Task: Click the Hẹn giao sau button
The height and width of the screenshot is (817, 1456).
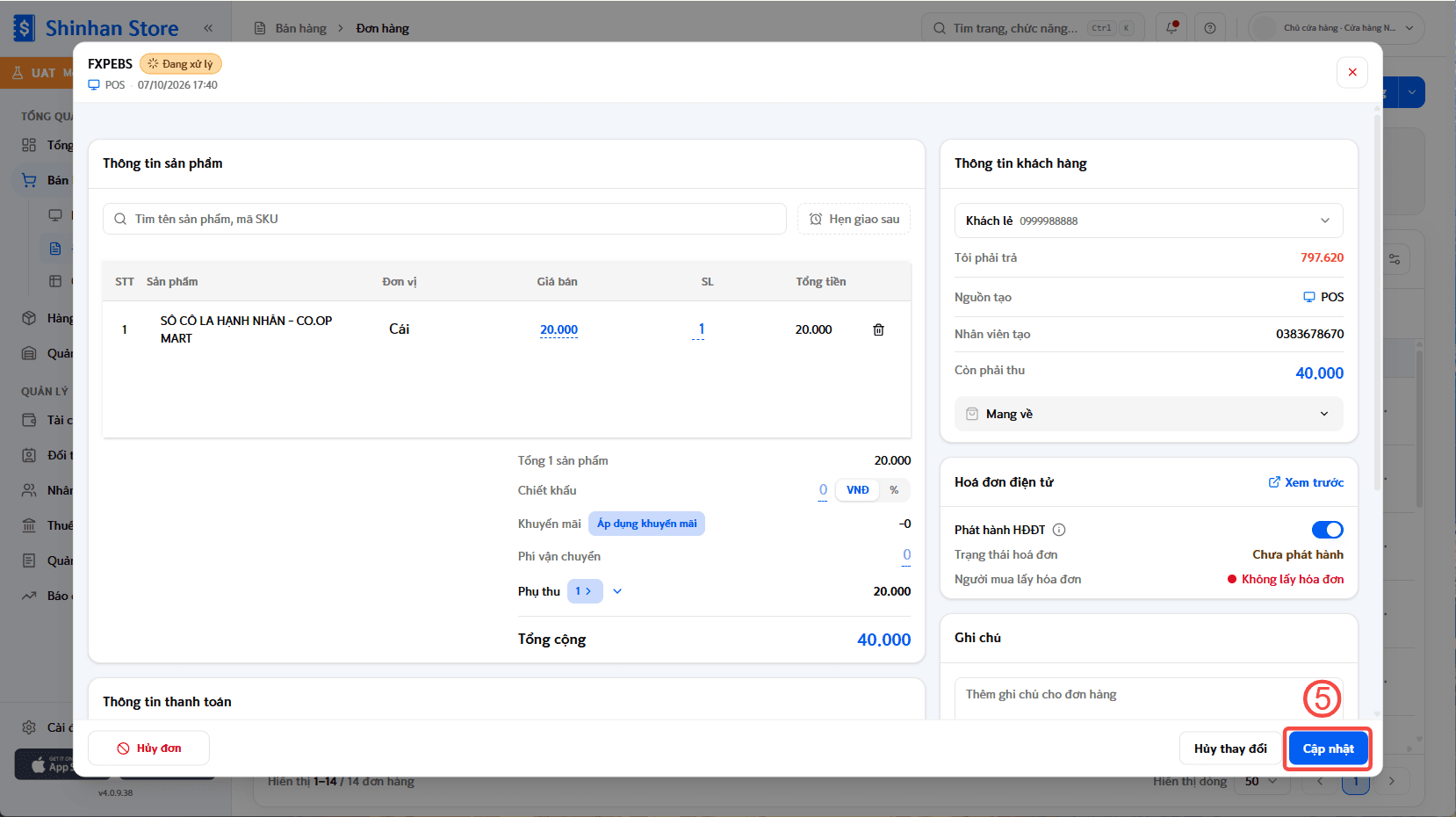Action: (854, 219)
